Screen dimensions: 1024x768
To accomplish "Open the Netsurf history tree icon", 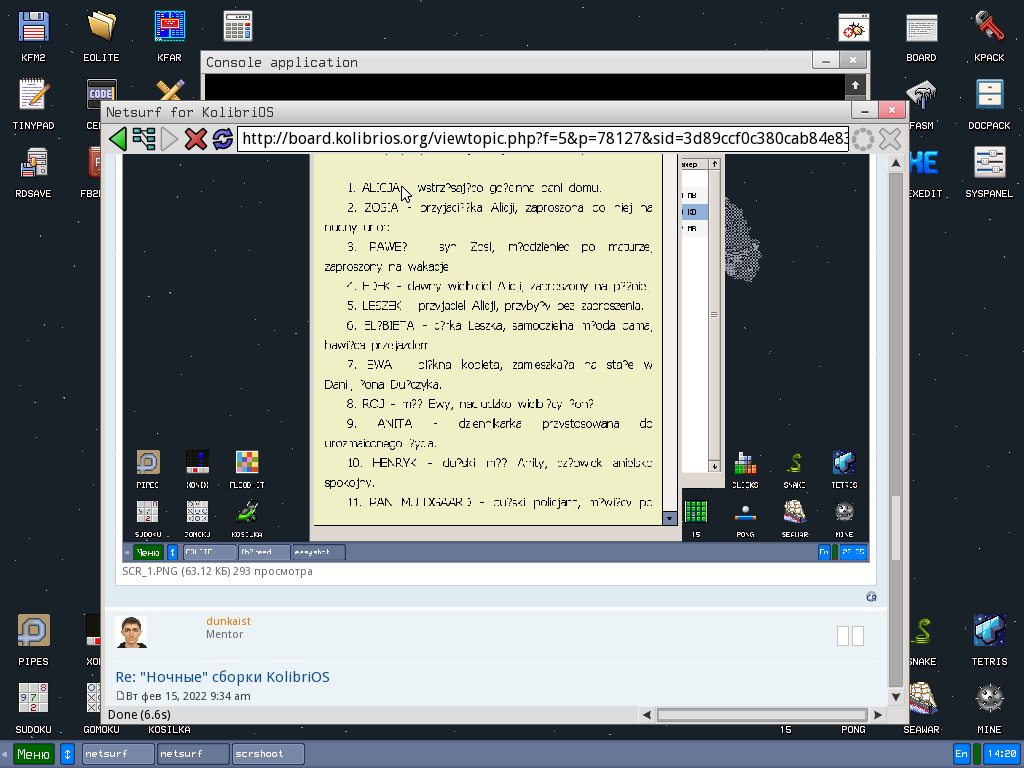I will (144, 139).
